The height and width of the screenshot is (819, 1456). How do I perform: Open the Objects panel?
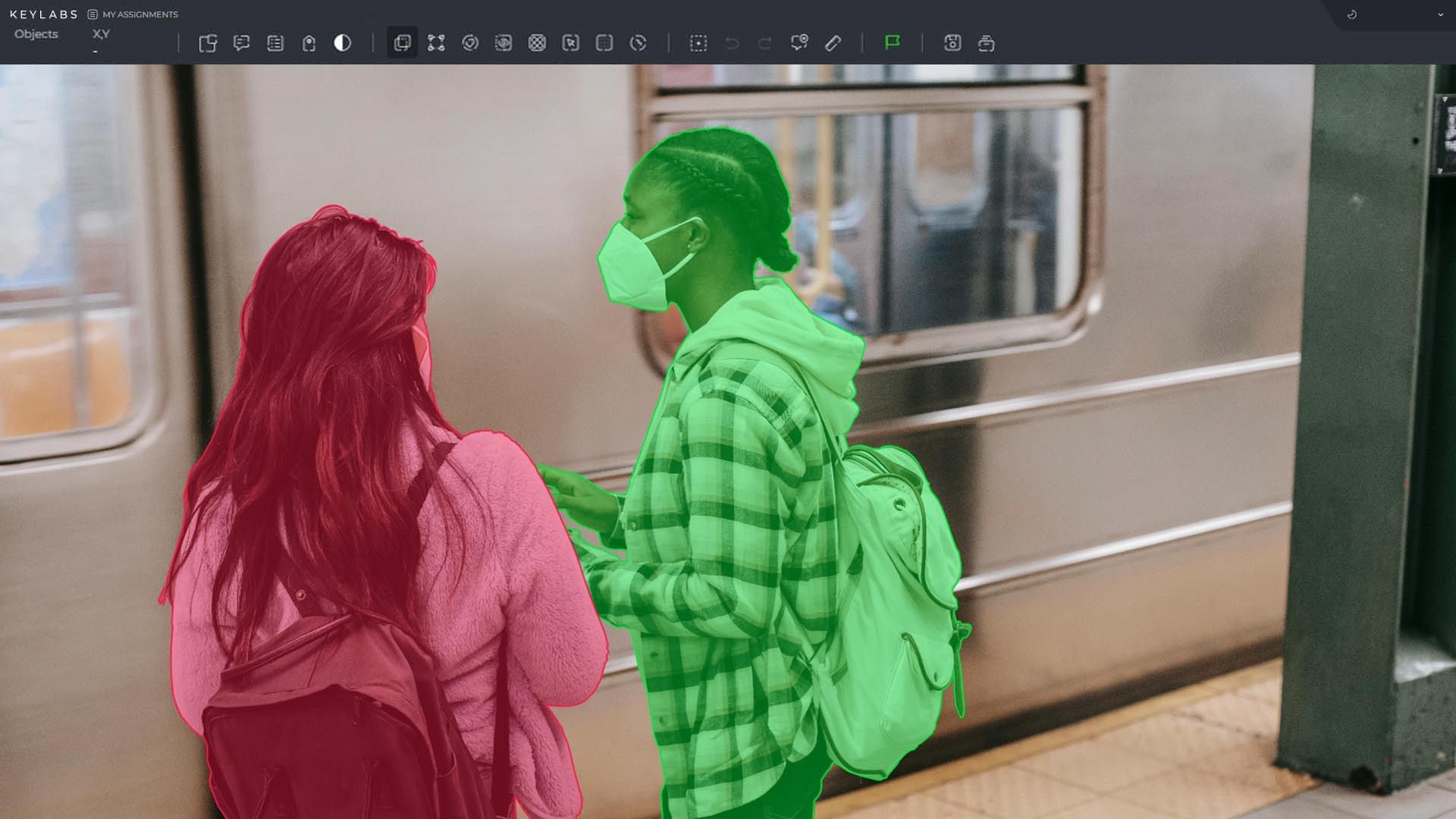36,34
